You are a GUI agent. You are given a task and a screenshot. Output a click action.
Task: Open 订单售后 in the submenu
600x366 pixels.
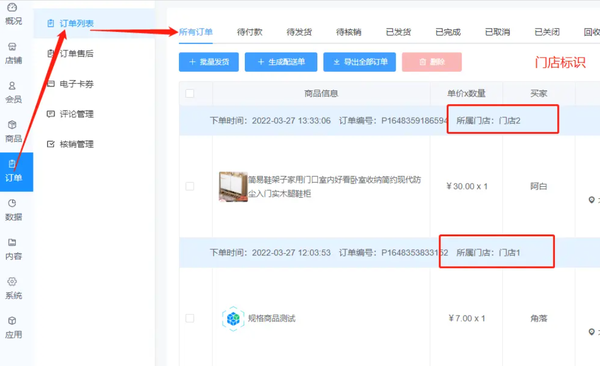[x=70, y=54]
